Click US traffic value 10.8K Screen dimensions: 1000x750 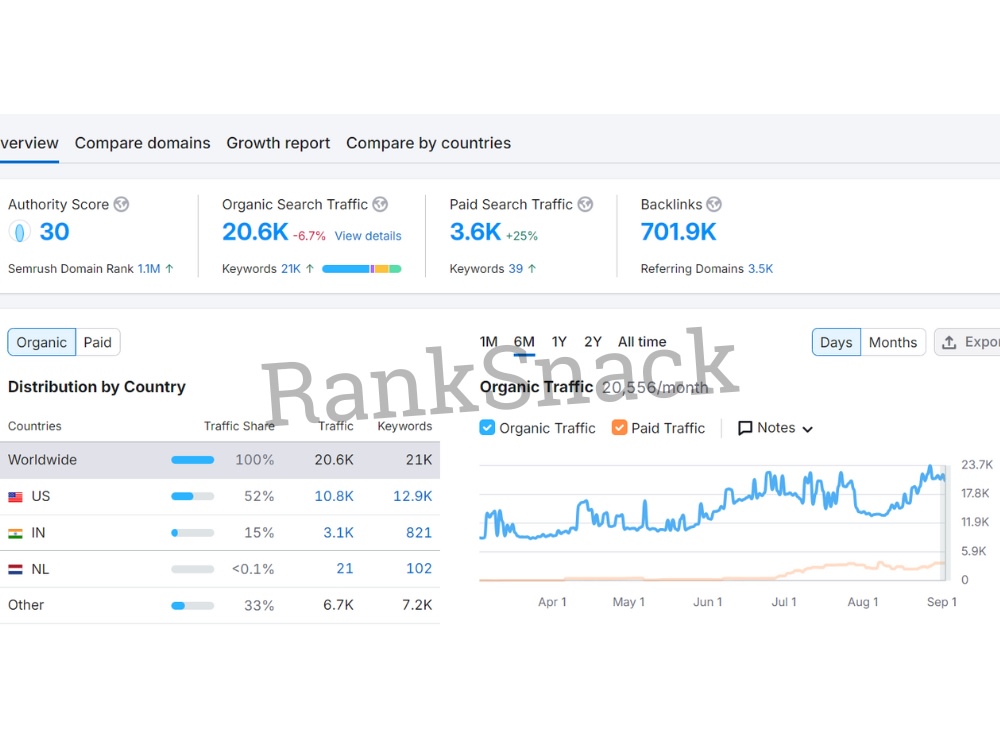coord(334,496)
